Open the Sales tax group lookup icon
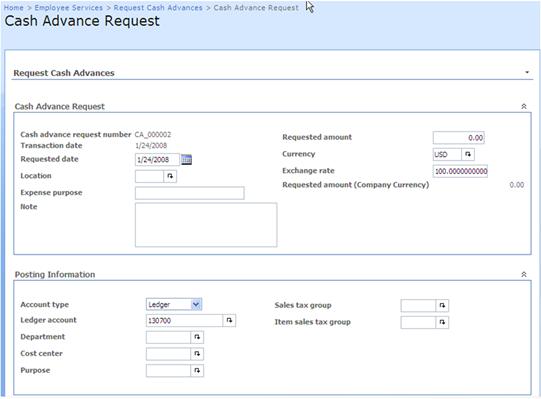The width and height of the screenshot is (541, 399). pos(442,305)
